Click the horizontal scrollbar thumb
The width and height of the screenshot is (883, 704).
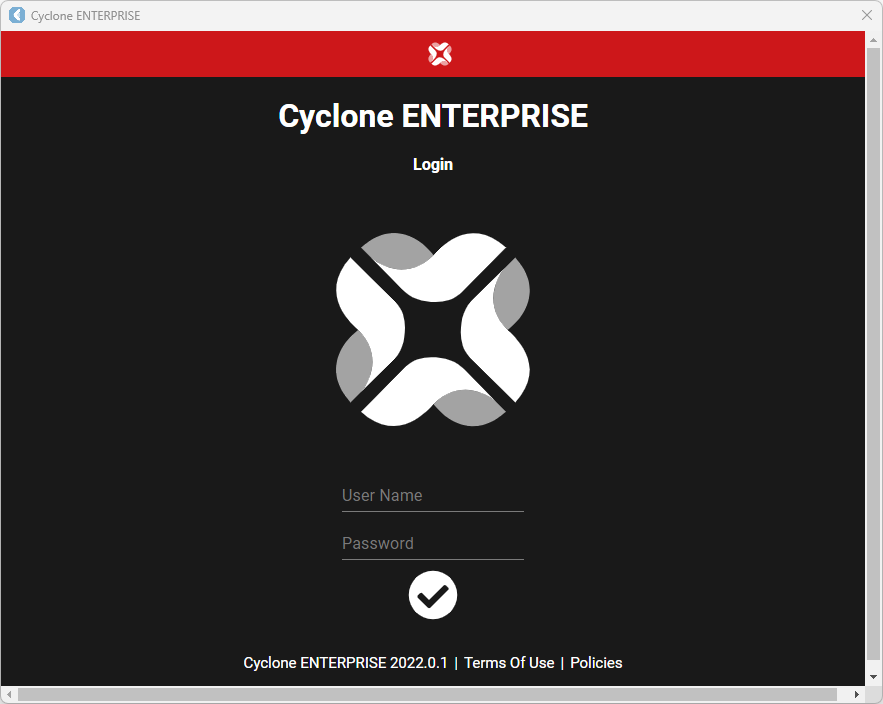point(427,694)
